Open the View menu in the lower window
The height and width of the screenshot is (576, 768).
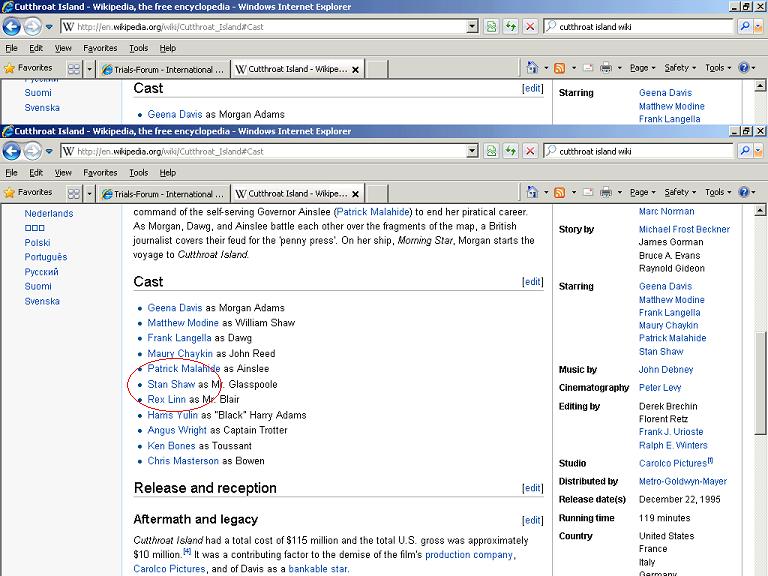tap(63, 172)
